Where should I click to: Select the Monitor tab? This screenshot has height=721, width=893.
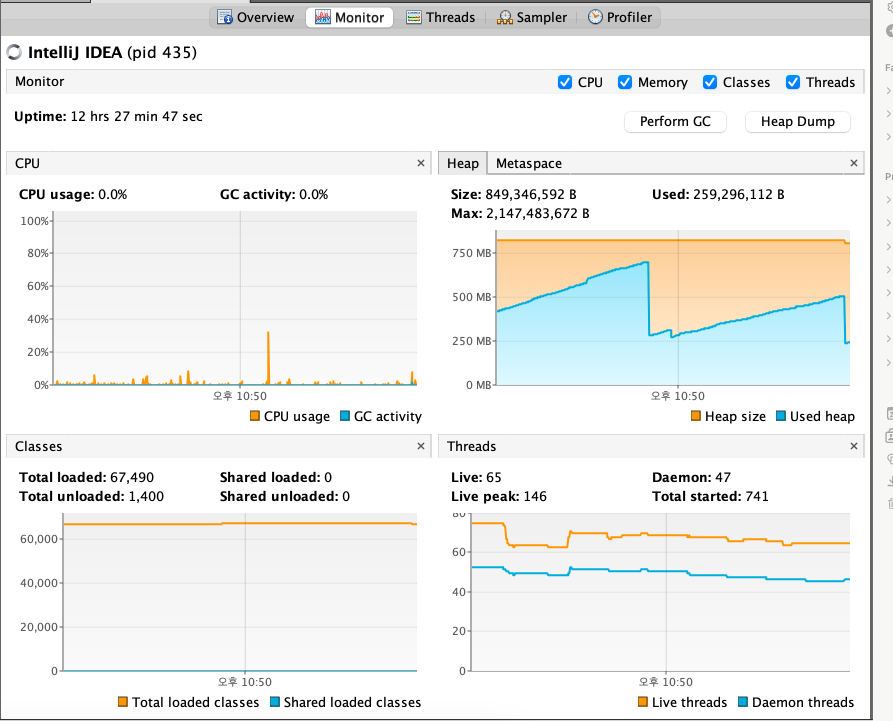pyautogui.click(x=349, y=17)
